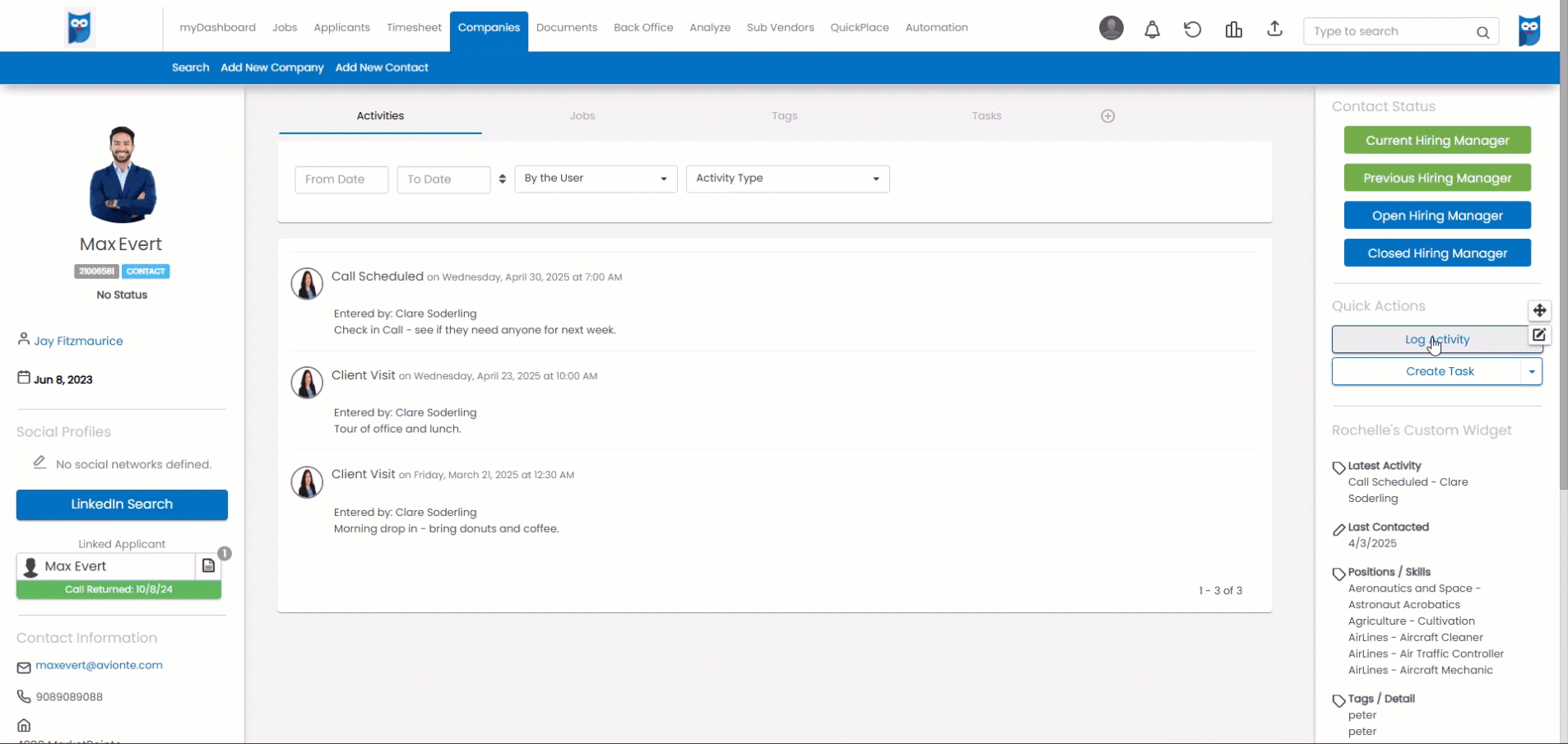Open the By the User dropdown
This screenshot has width=1568, height=744.
596,179
